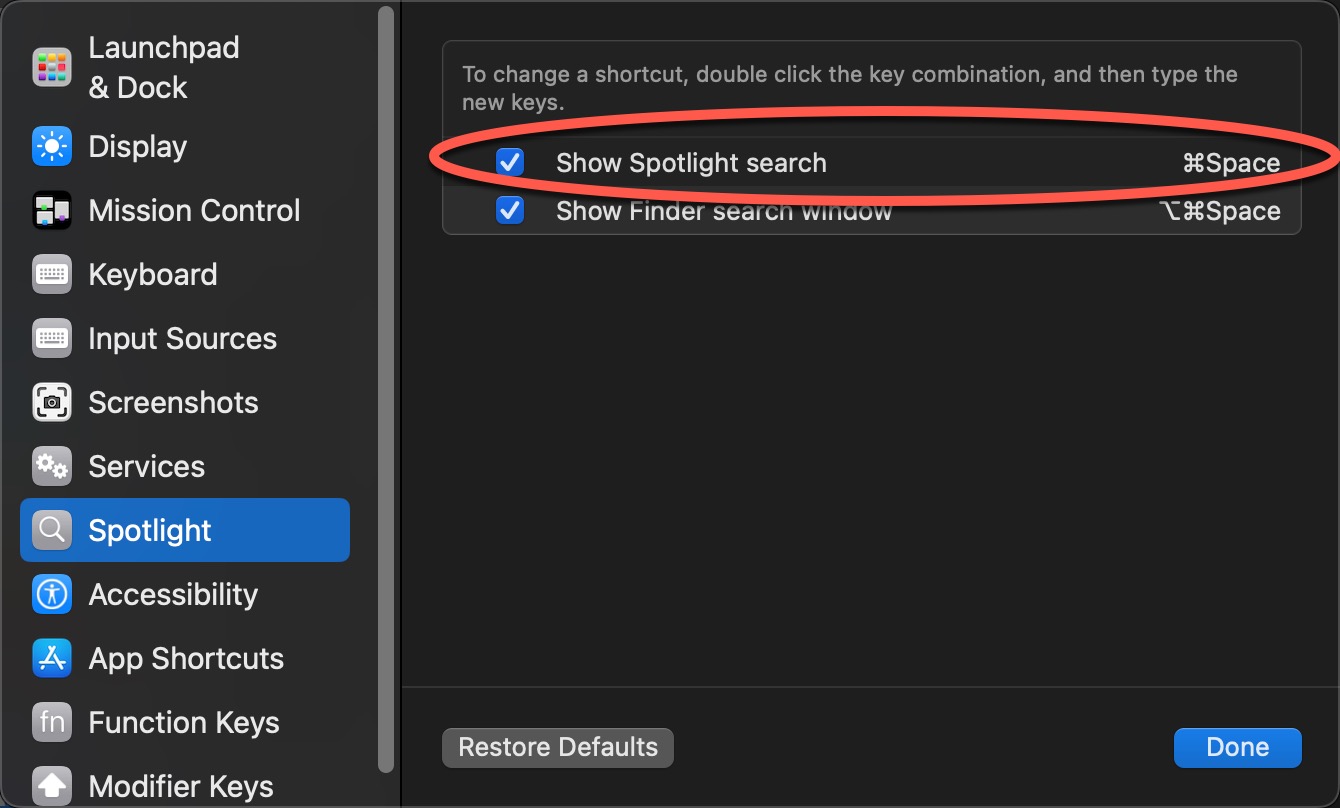Click the Modifier Keys arrow icon
The image size is (1340, 808).
(x=50, y=786)
